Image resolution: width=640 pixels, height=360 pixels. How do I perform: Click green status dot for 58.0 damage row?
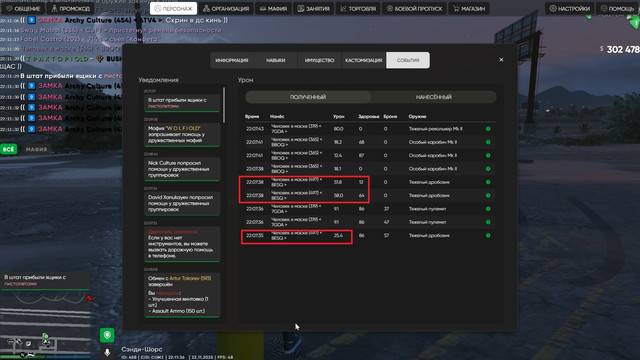point(488,196)
